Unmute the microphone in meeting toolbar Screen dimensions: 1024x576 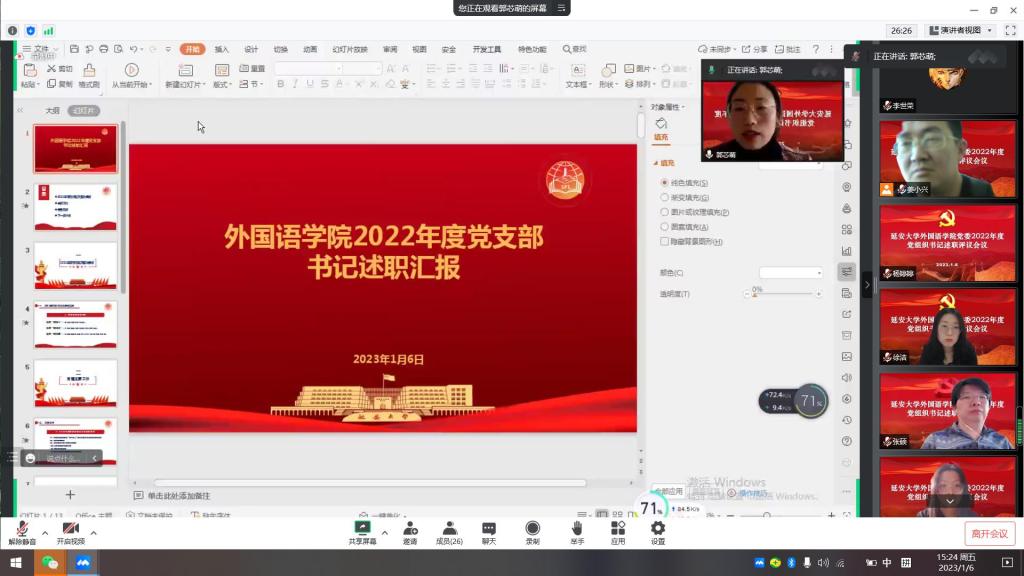coord(21,530)
